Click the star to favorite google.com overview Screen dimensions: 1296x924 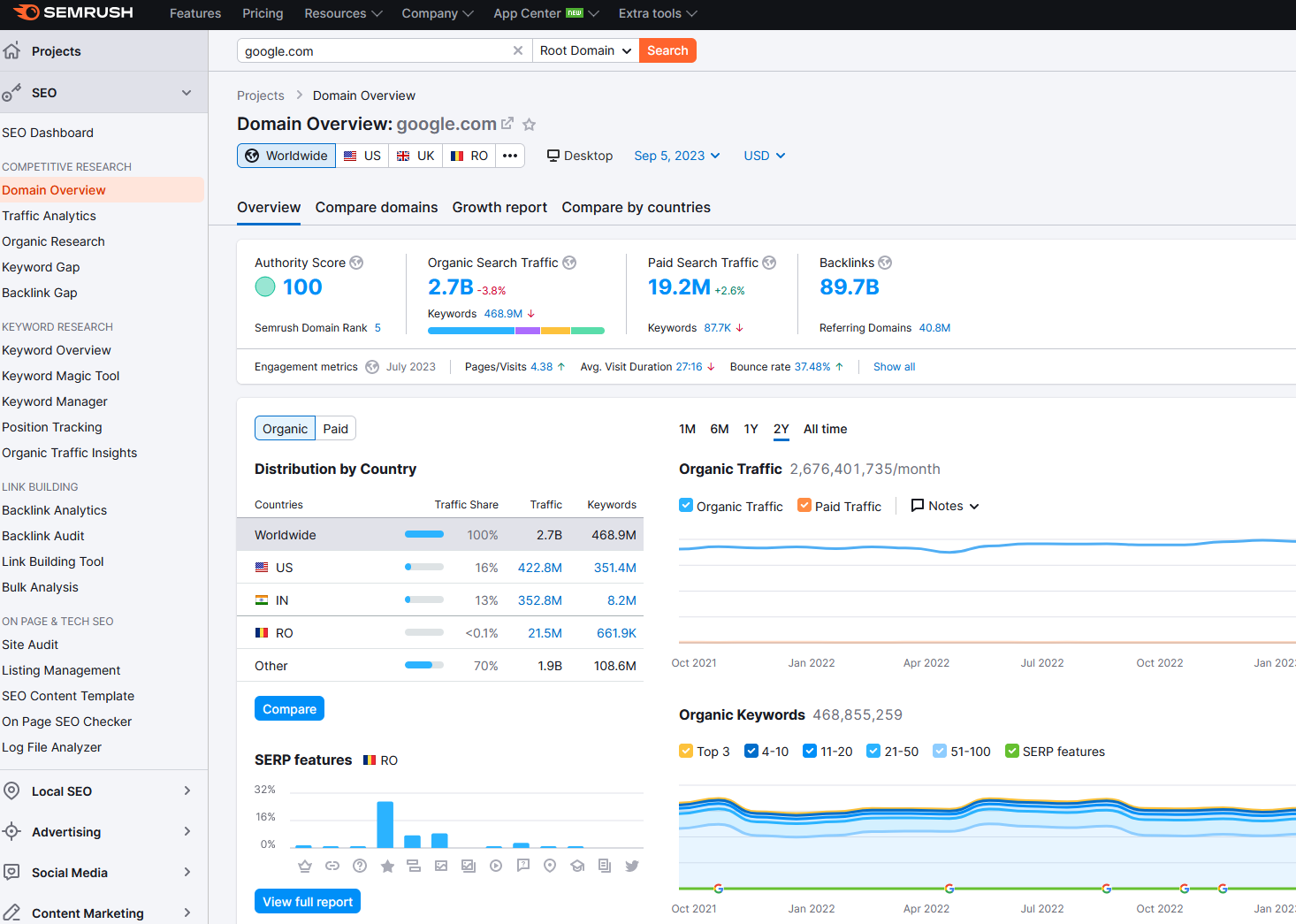click(x=529, y=124)
